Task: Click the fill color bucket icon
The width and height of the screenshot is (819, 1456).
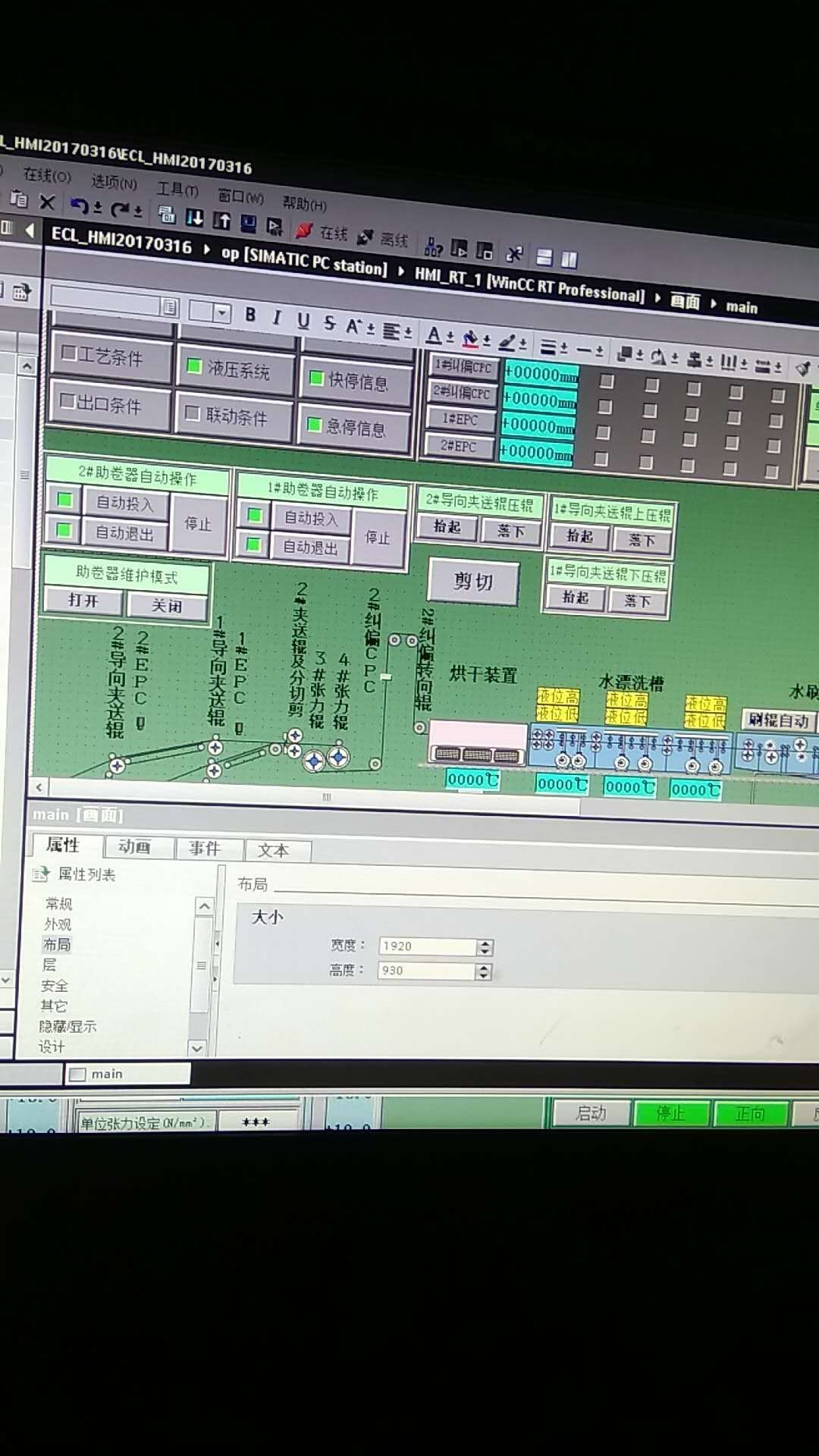Action: pyautogui.click(x=470, y=339)
